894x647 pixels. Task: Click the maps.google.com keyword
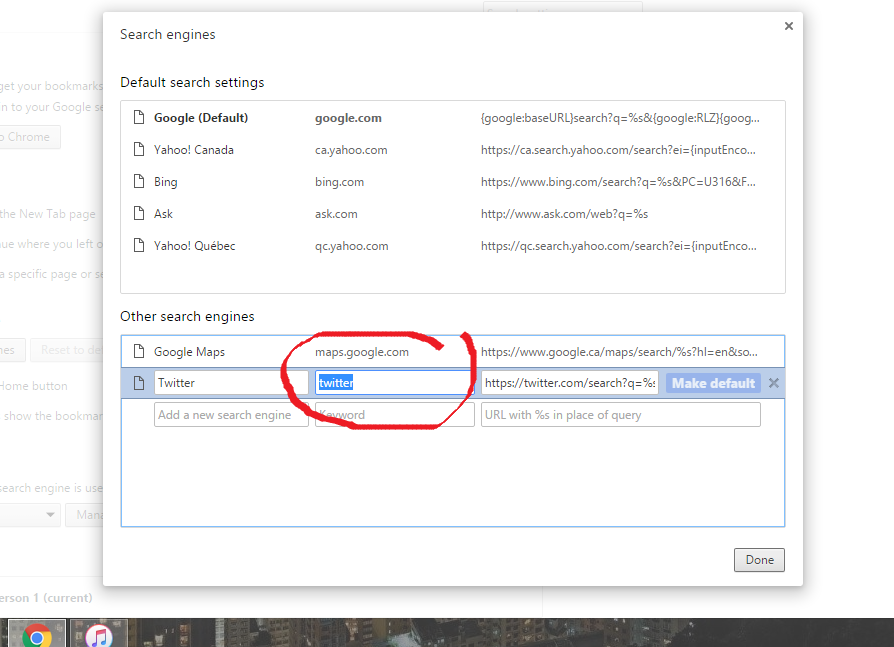point(362,352)
